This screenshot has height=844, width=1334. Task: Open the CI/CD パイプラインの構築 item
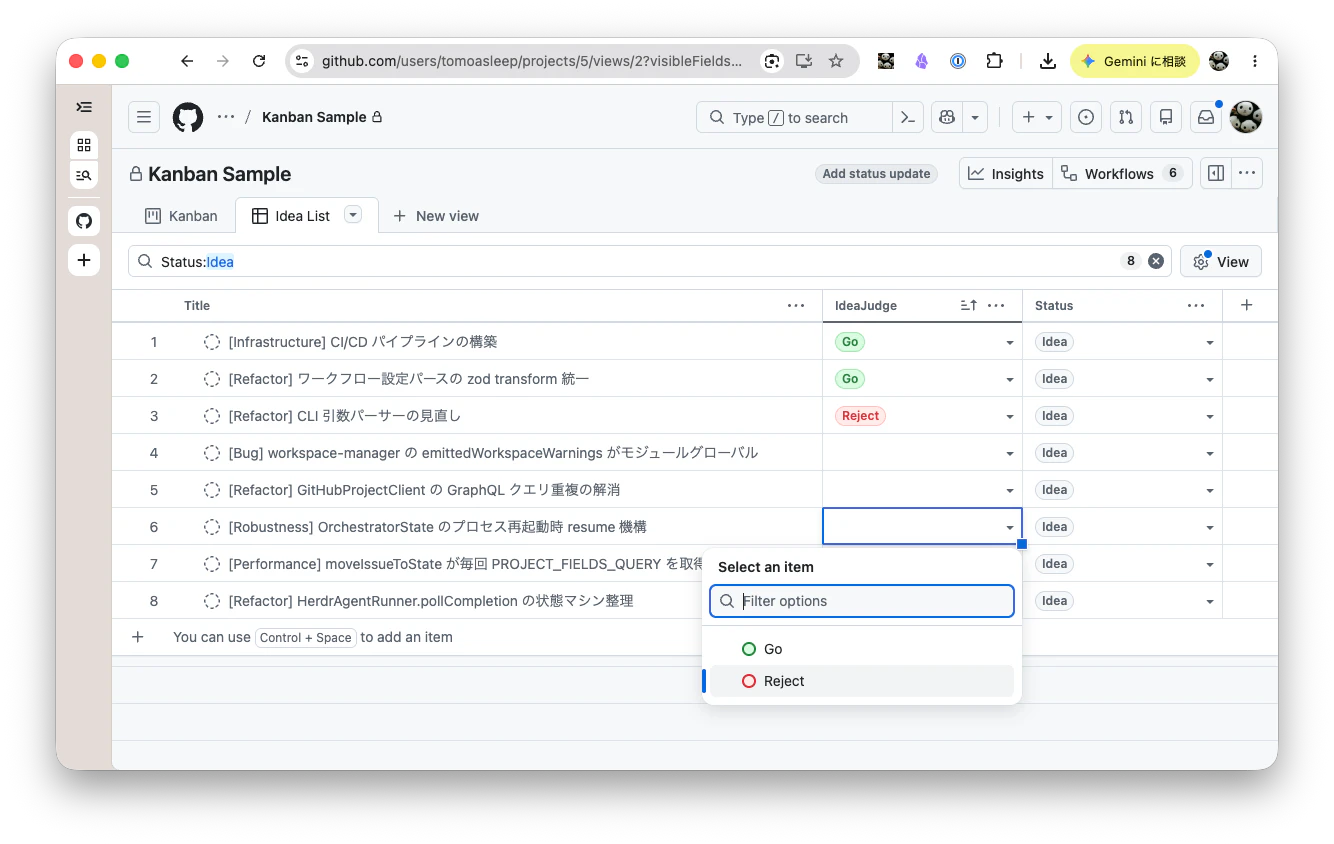(363, 342)
